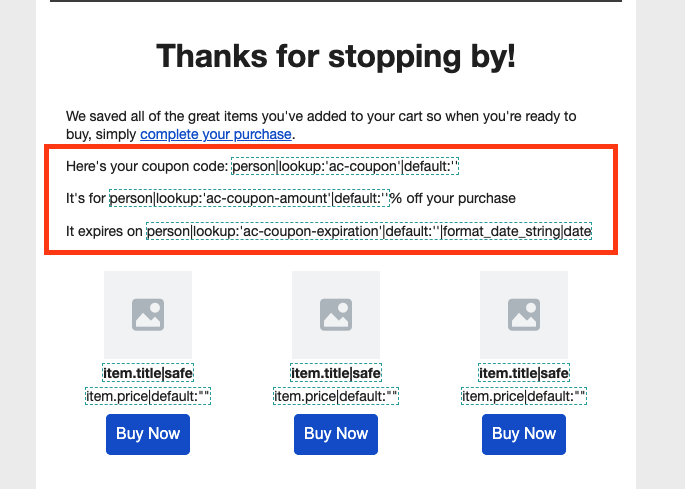The width and height of the screenshot is (685, 489).
Task: Click the right item.price default tag
Action: tap(524, 396)
